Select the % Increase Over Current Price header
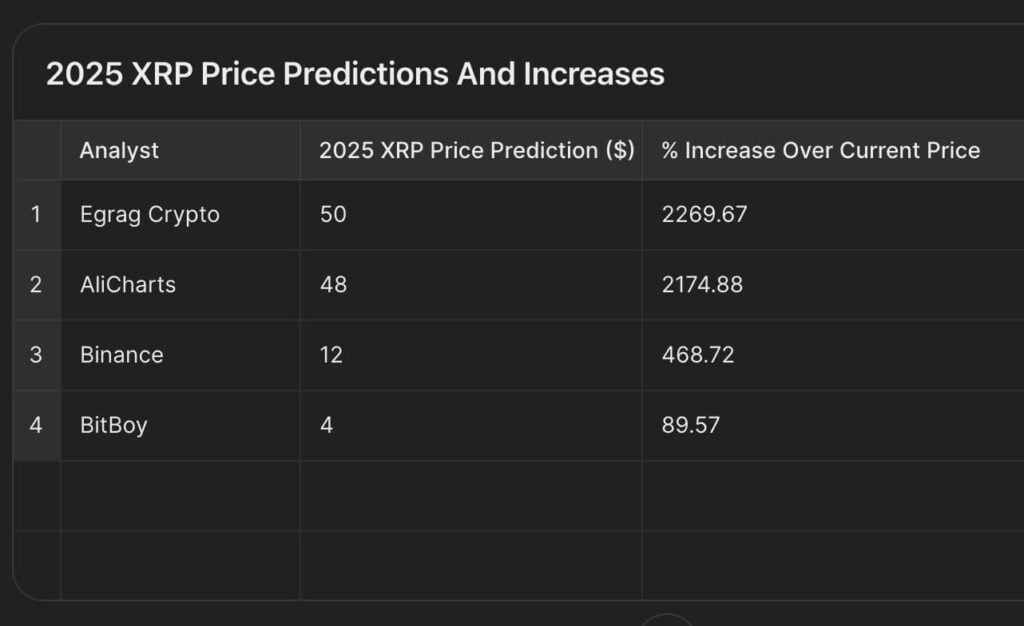Image resolution: width=1024 pixels, height=626 pixels. (820, 151)
